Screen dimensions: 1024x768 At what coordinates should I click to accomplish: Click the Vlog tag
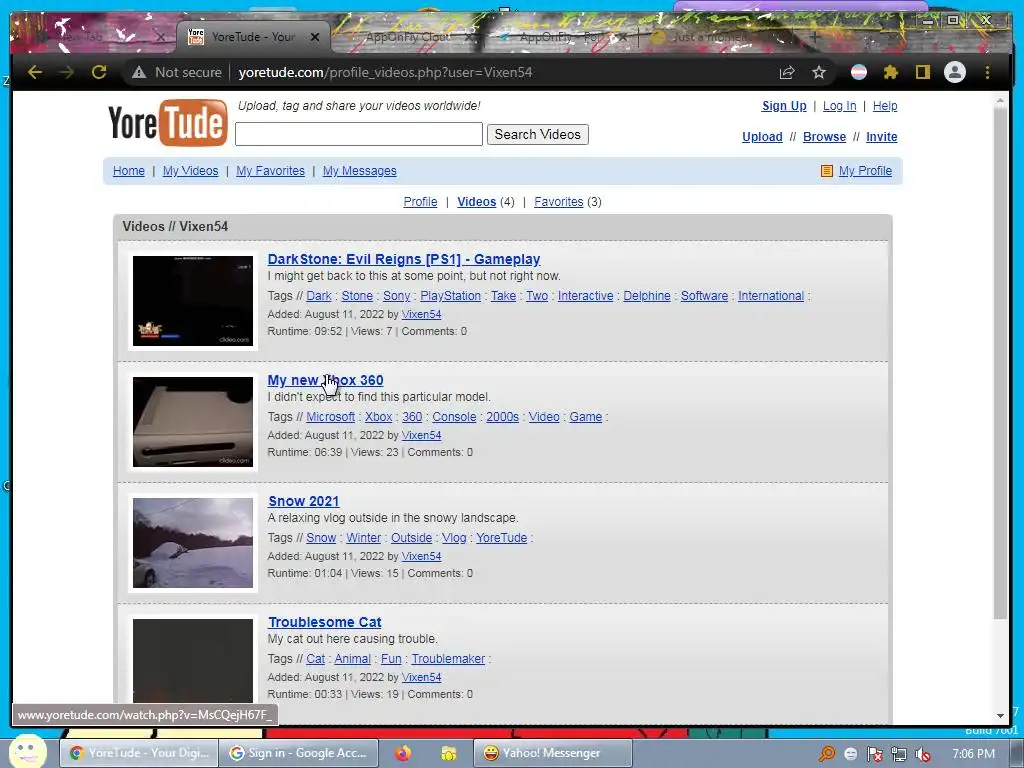pos(454,537)
